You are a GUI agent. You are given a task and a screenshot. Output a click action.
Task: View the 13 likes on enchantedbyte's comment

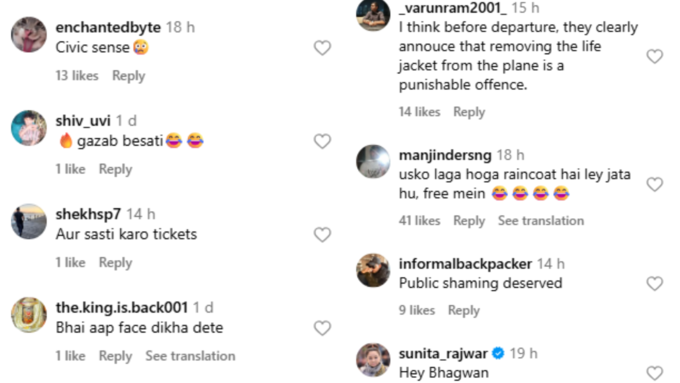(x=77, y=76)
